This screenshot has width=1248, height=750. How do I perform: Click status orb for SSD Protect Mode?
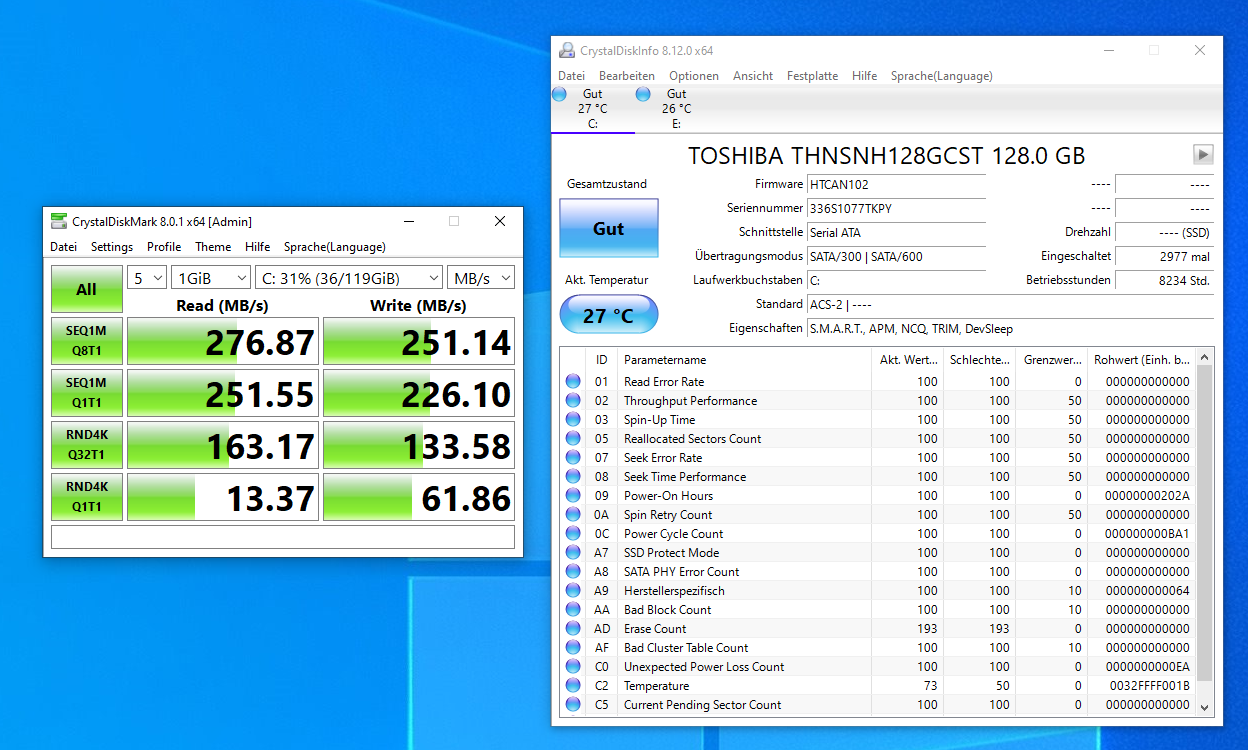tap(573, 552)
